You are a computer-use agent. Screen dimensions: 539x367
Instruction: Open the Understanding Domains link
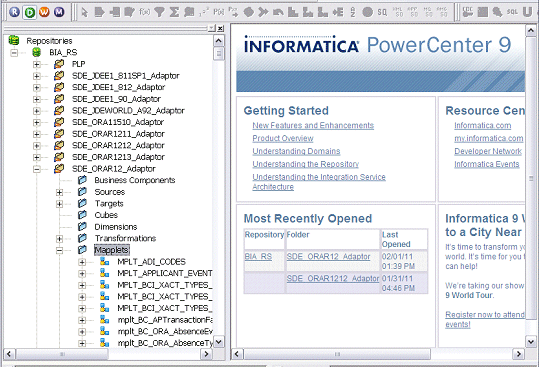click(296, 151)
